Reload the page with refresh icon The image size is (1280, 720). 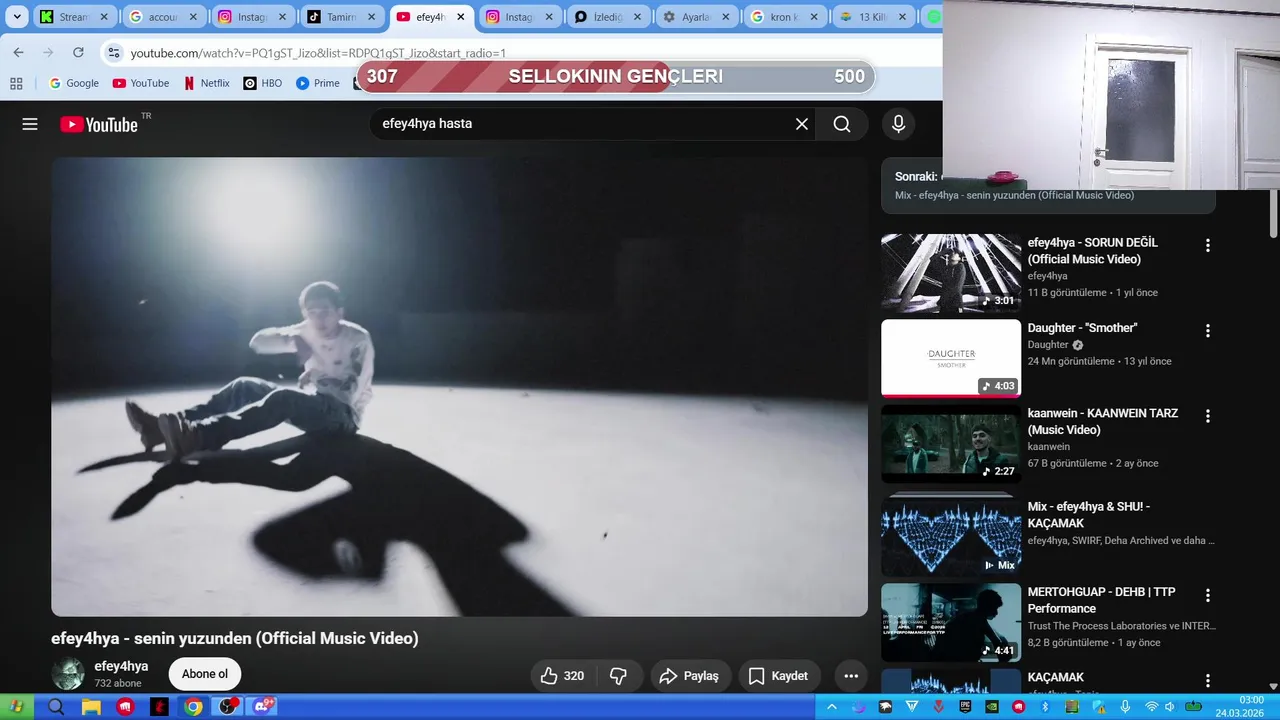78,52
